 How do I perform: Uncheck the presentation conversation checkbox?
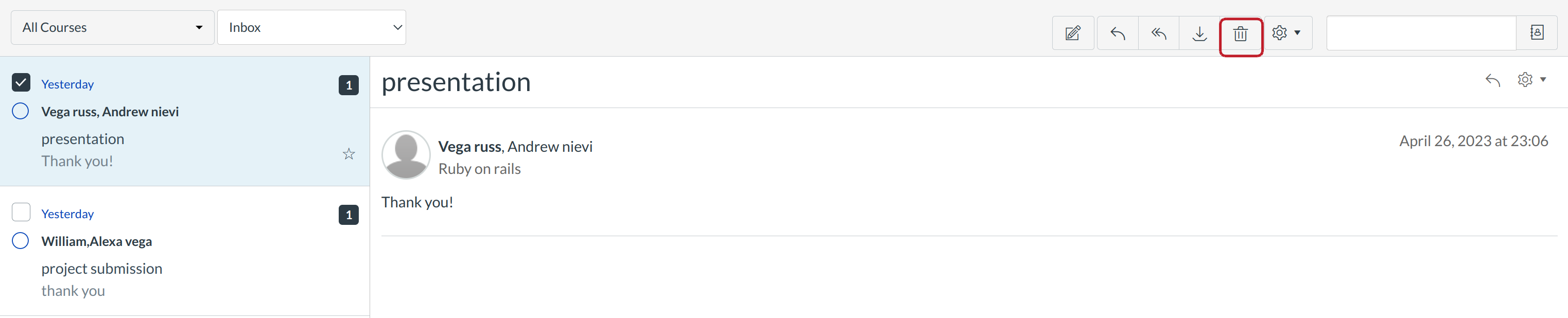click(x=21, y=83)
